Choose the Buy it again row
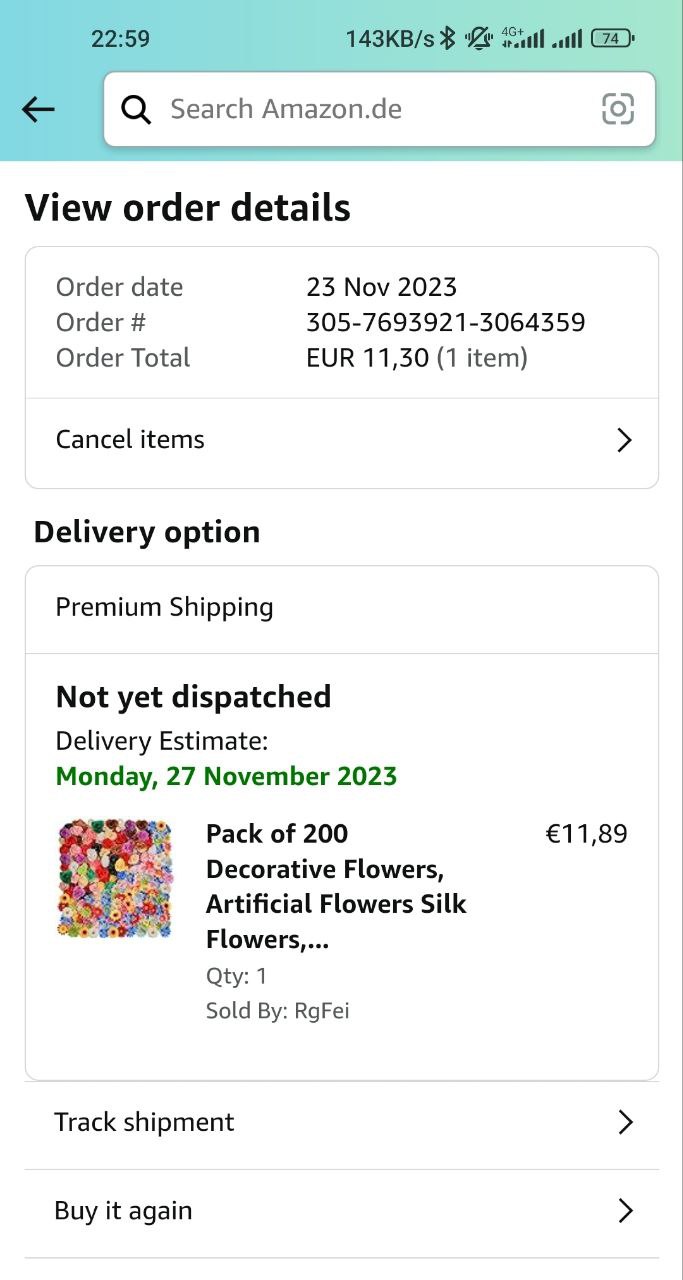 click(x=123, y=1211)
